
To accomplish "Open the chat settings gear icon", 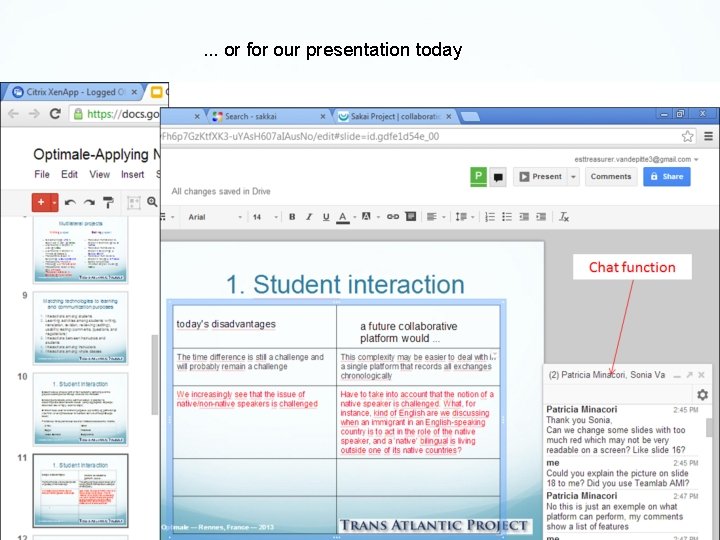I will tap(703, 394).
